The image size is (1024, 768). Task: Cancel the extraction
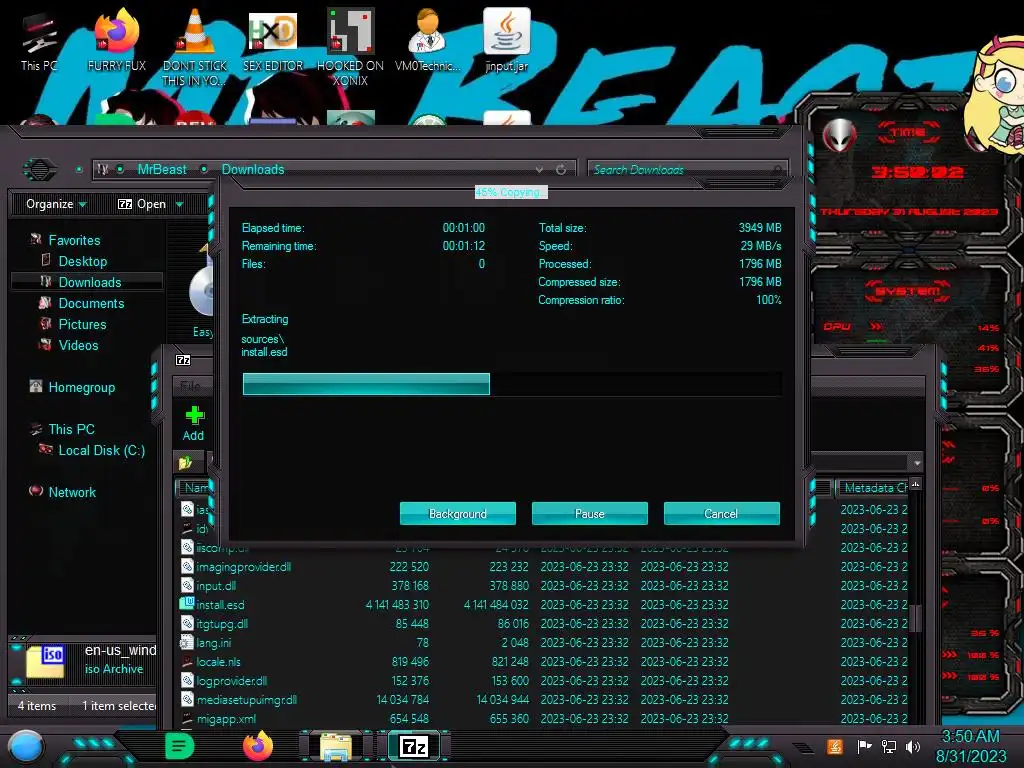click(721, 513)
